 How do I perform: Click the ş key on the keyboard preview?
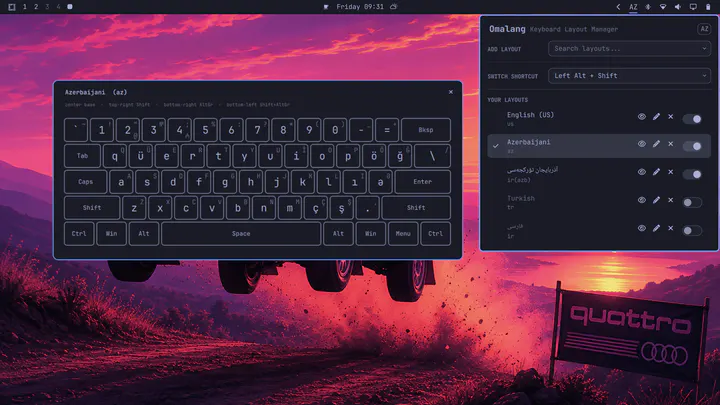coord(341,208)
